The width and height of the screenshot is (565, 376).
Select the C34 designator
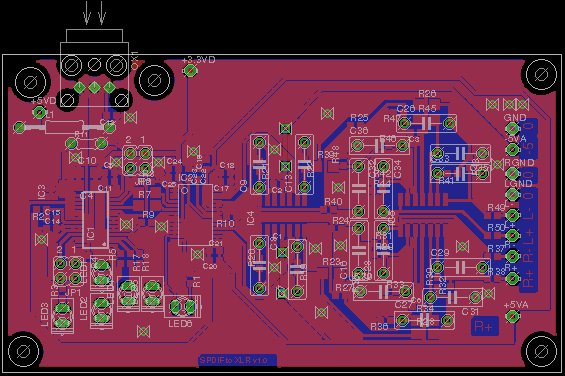coord(397,169)
